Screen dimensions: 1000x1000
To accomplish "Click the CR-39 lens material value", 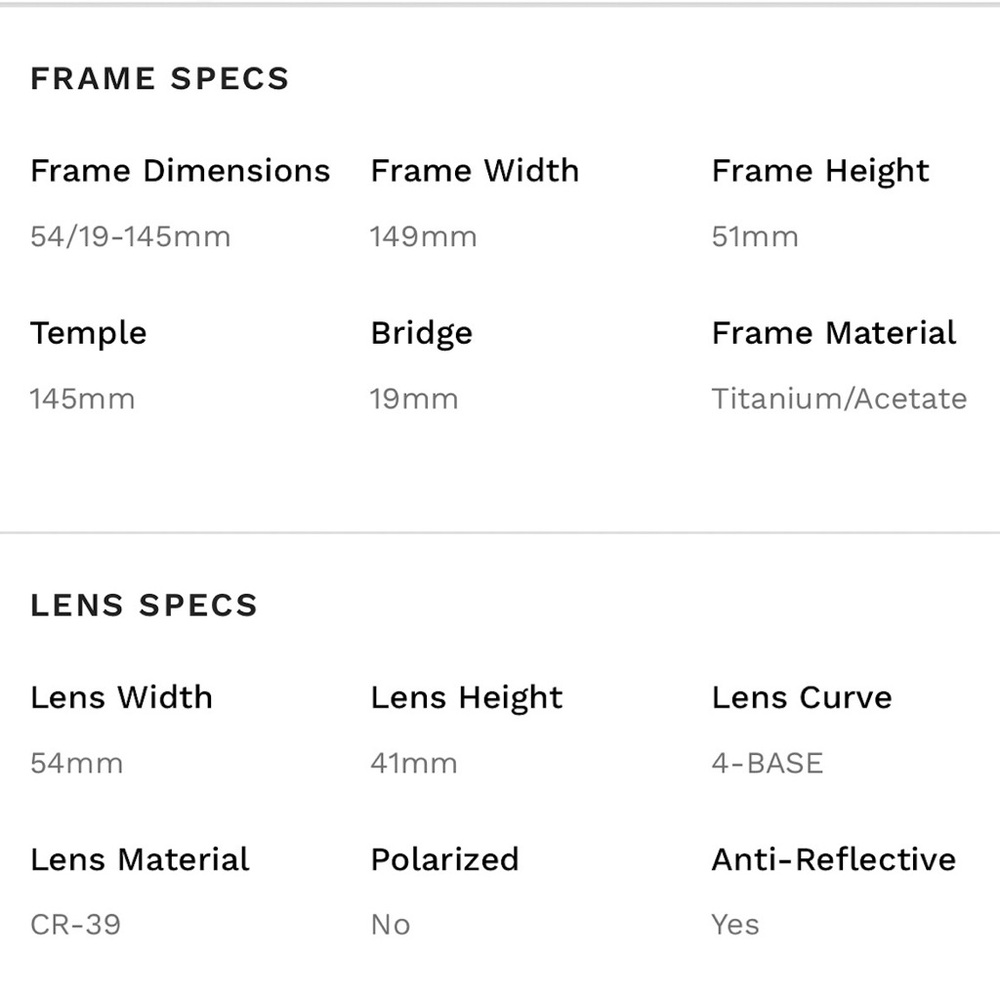I will (75, 925).
